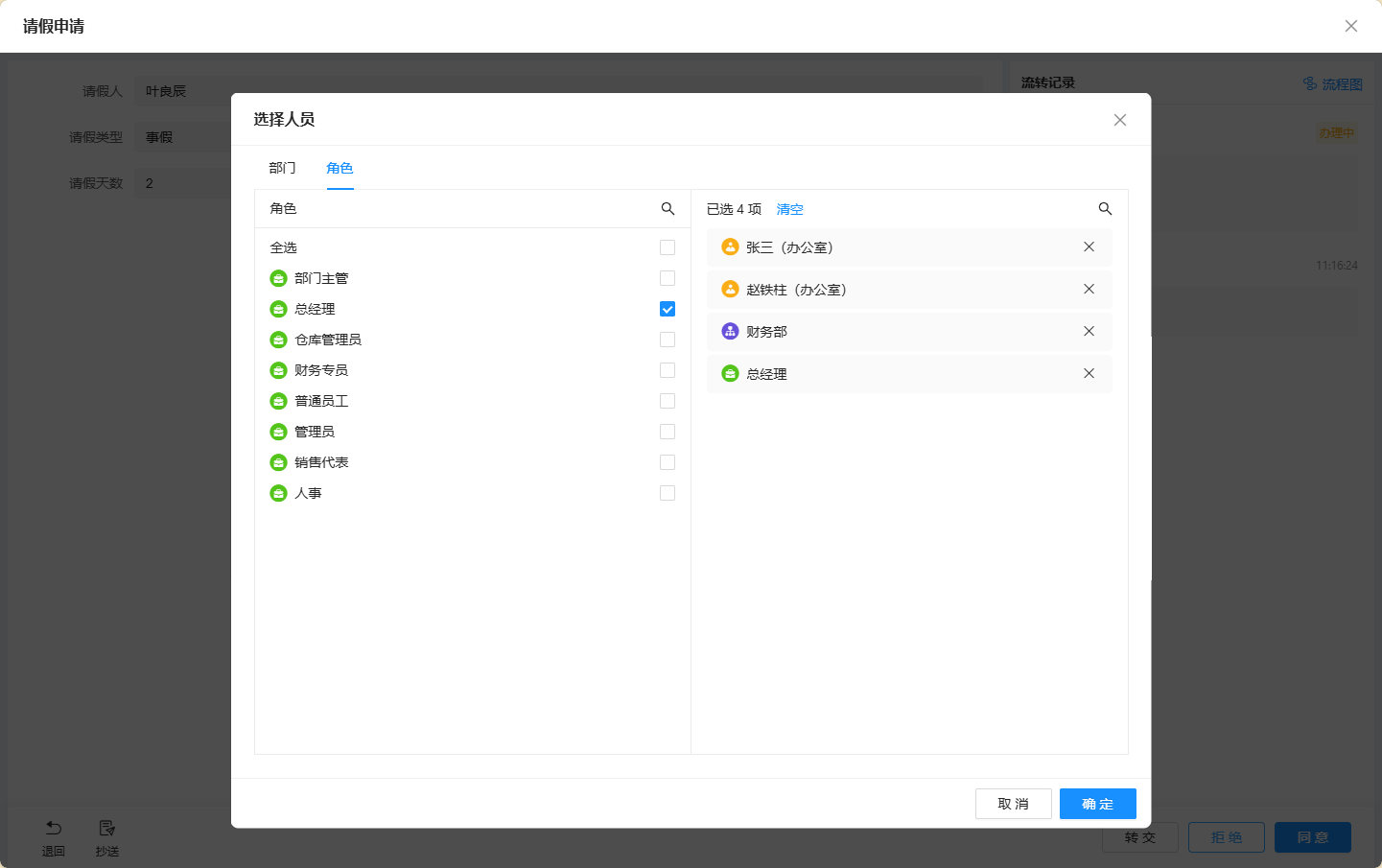Click the green 部门主管 role icon

[x=279, y=278]
